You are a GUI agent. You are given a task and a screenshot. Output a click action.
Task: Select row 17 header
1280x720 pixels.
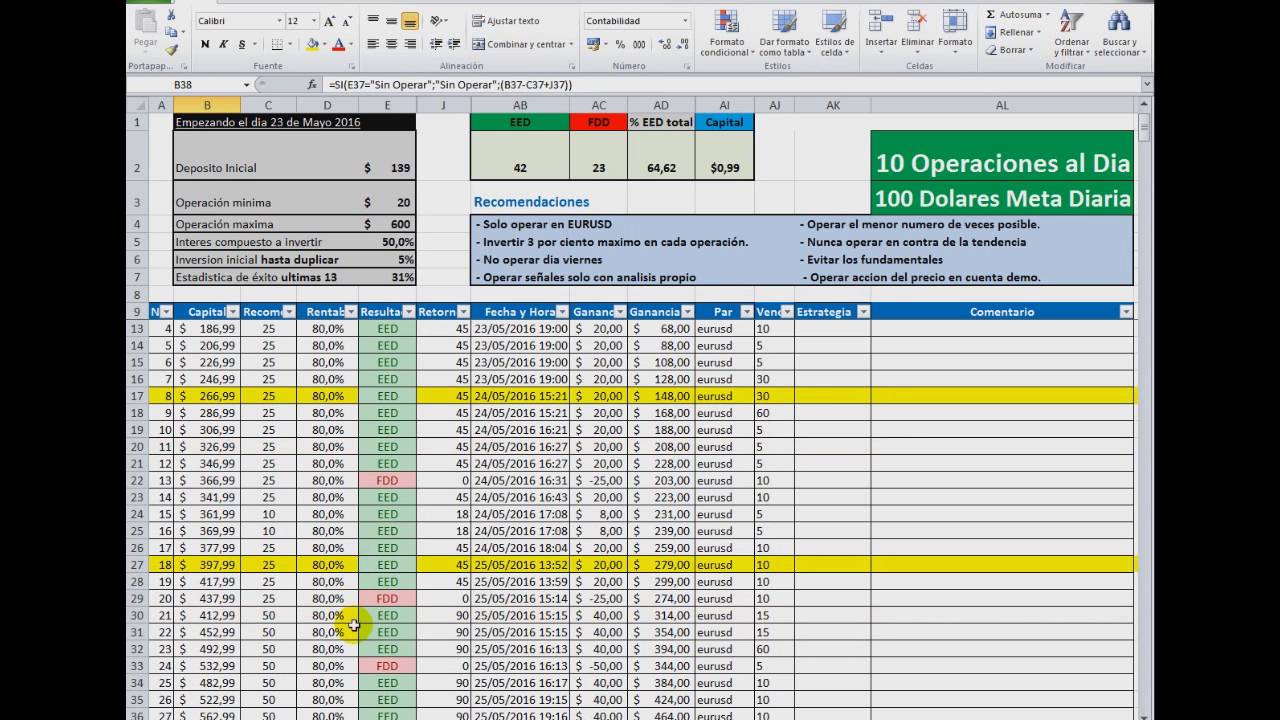point(138,396)
